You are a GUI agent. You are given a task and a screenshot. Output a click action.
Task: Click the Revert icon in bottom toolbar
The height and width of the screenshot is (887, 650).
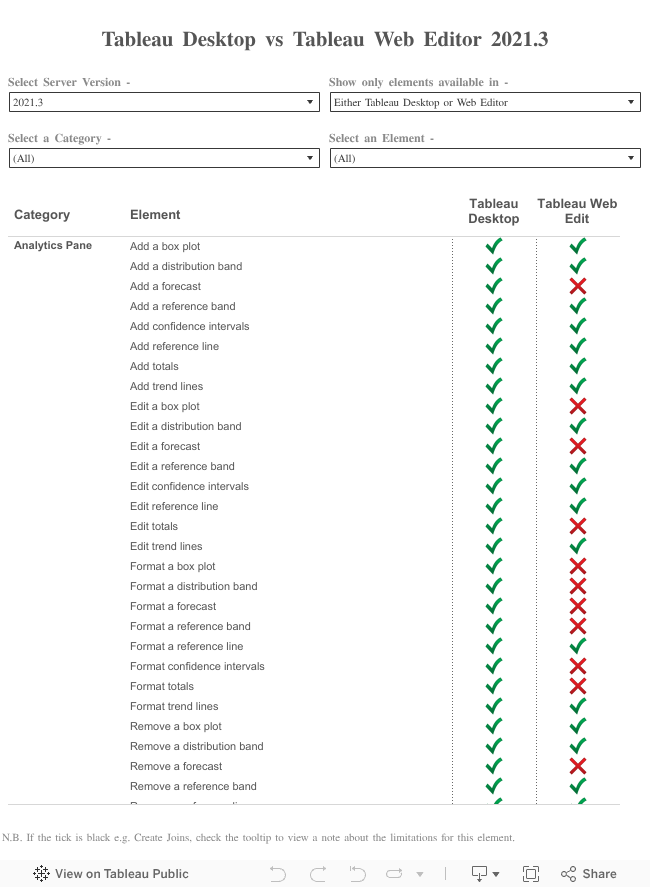356,873
